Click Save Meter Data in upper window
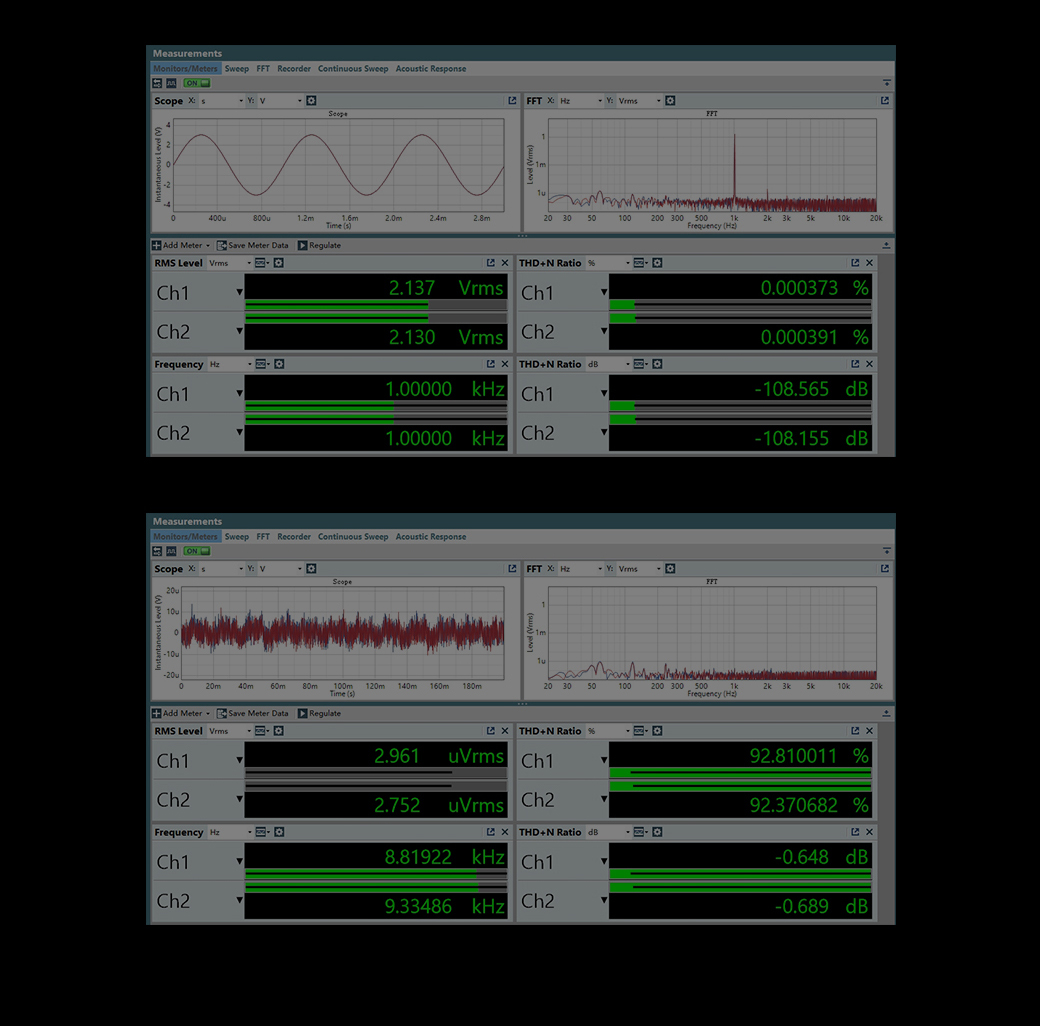 tap(253, 245)
